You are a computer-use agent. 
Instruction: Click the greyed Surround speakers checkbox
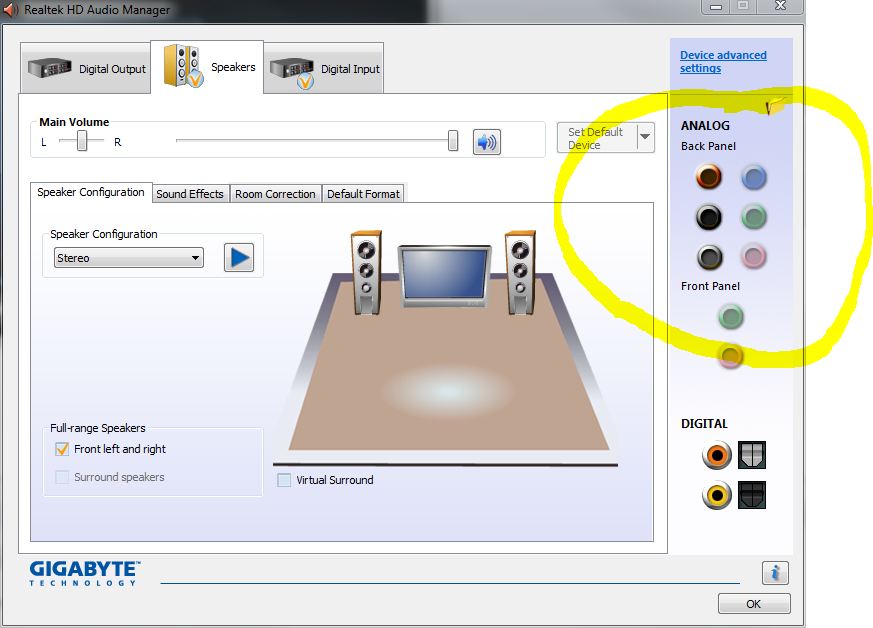pyautogui.click(x=62, y=477)
